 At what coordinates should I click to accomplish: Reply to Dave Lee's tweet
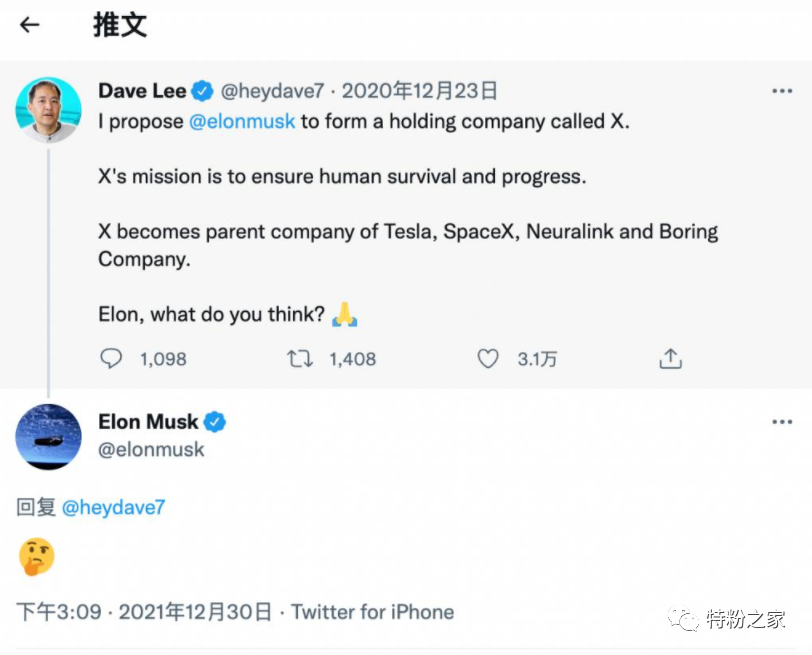click(112, 358)
